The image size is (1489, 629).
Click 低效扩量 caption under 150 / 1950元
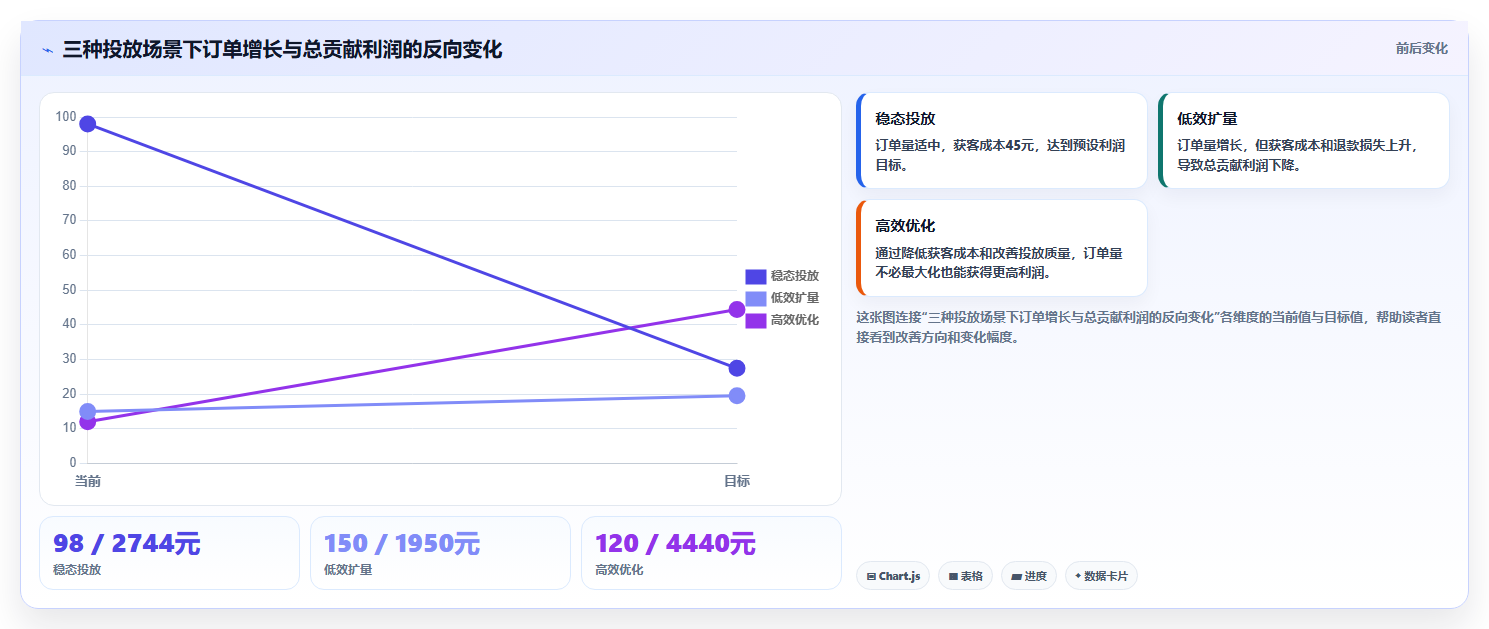(x=348, y=570)
